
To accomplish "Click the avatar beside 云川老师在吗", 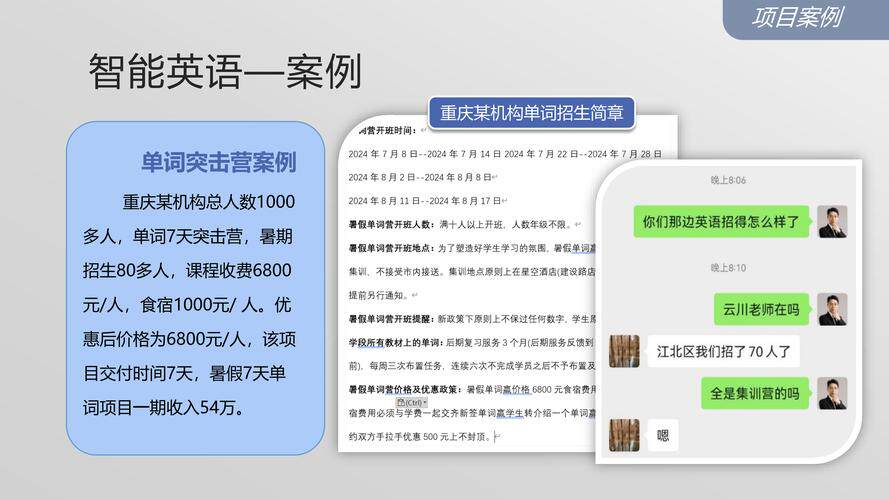I will point(832,310).
